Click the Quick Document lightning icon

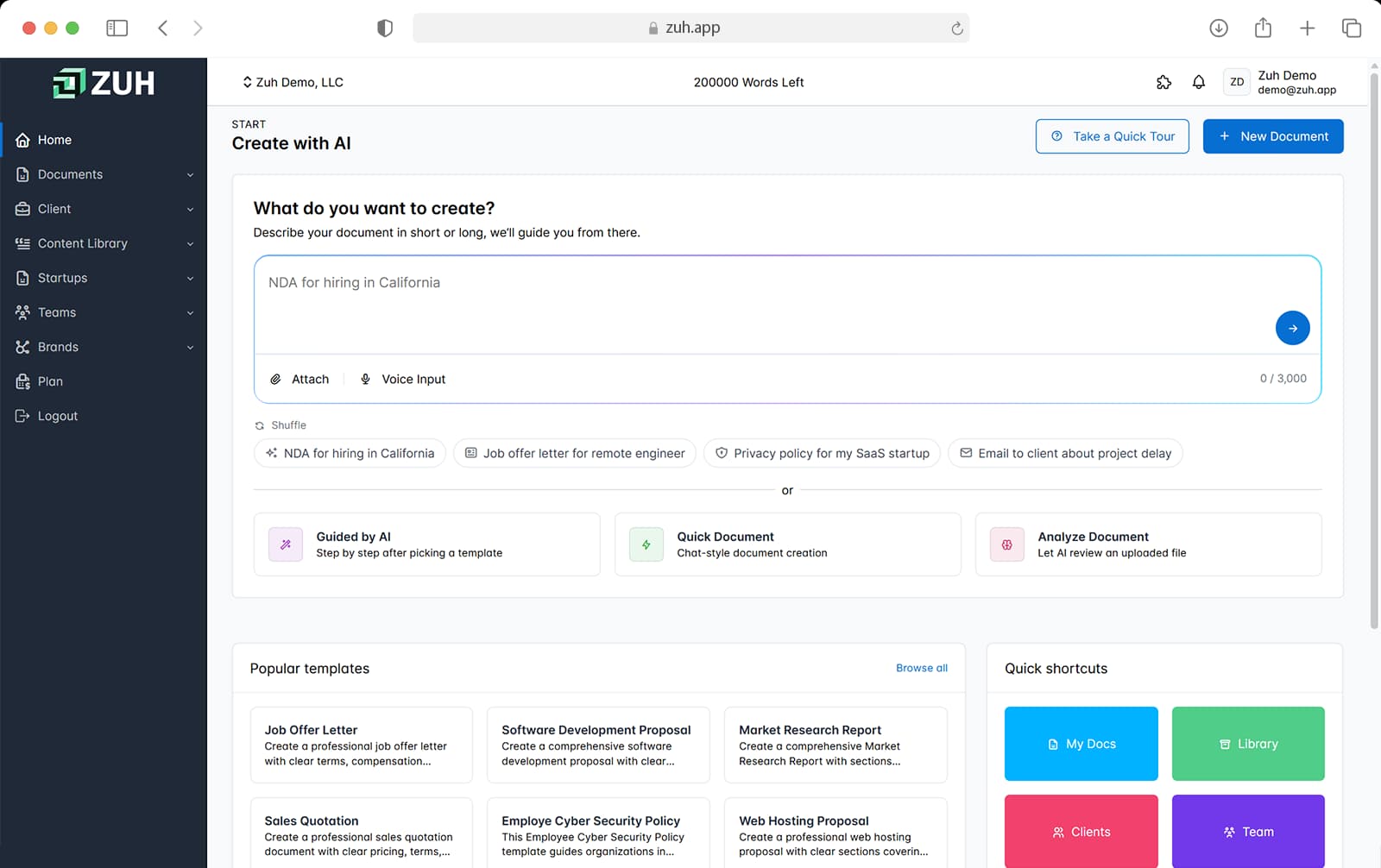click(x=646, y=544)
